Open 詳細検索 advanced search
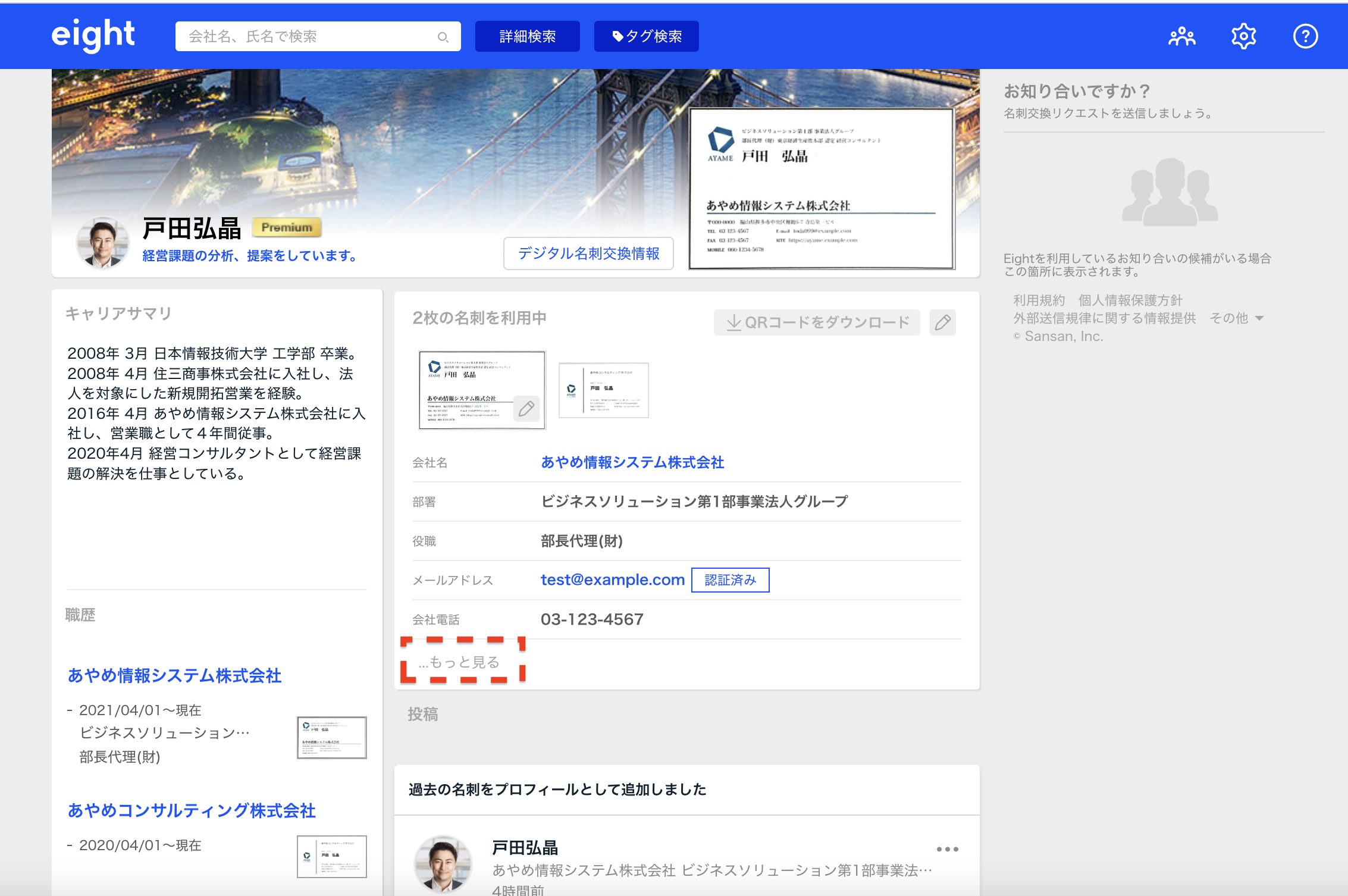The height and width of the screenshot is (896, 1348). (x=527, y=37)
